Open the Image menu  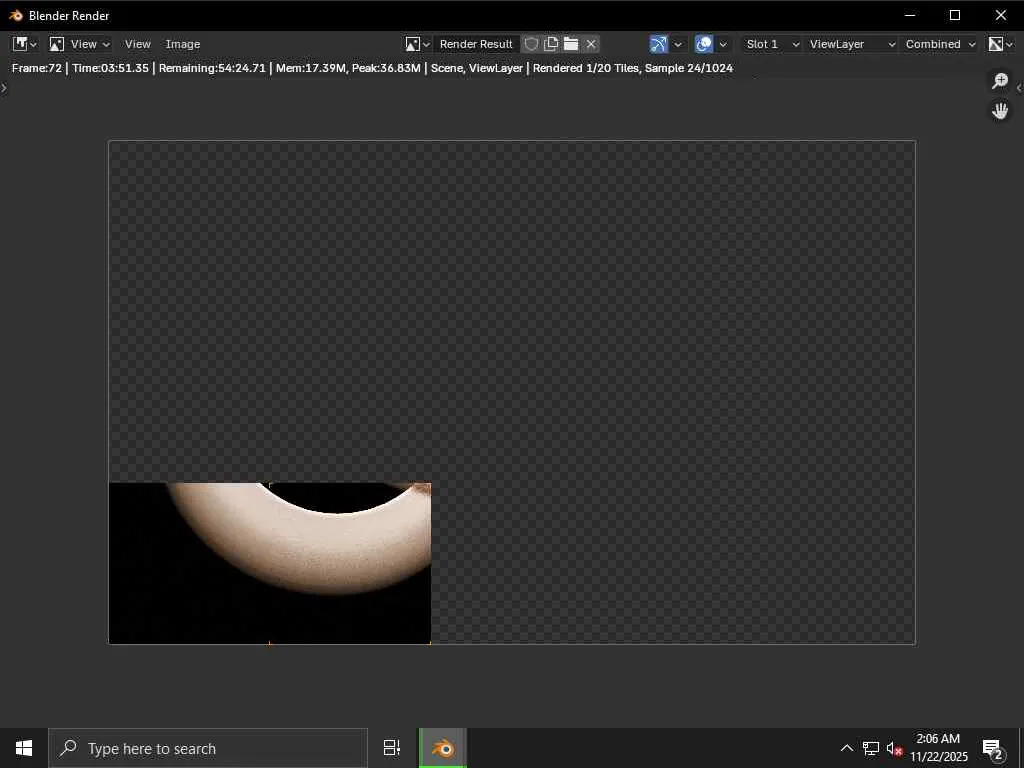183,44
